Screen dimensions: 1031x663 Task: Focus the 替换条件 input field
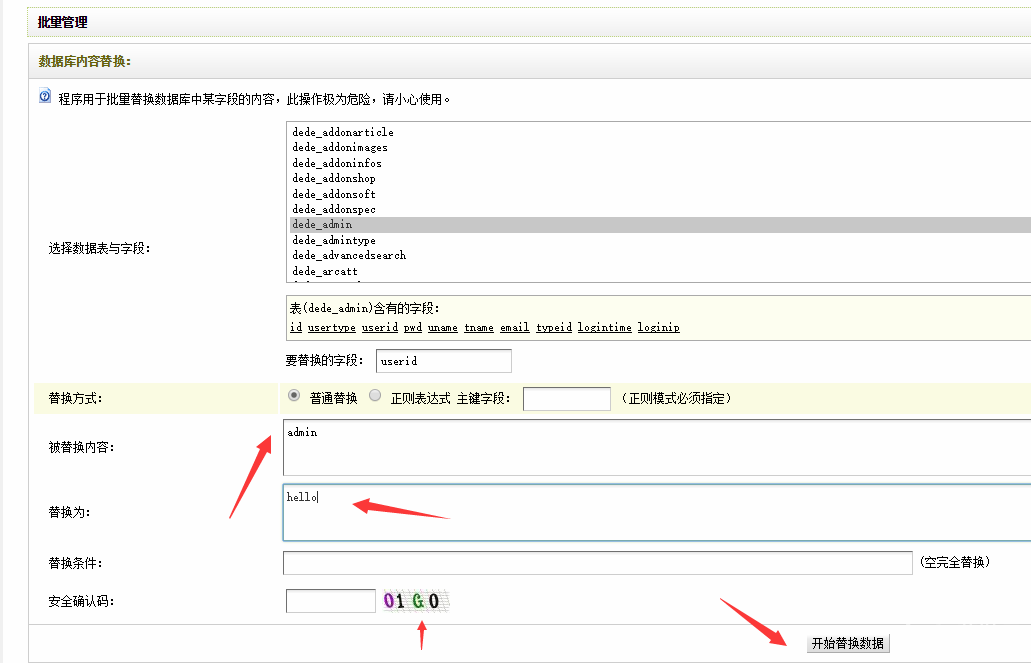[x=597, y=563]
